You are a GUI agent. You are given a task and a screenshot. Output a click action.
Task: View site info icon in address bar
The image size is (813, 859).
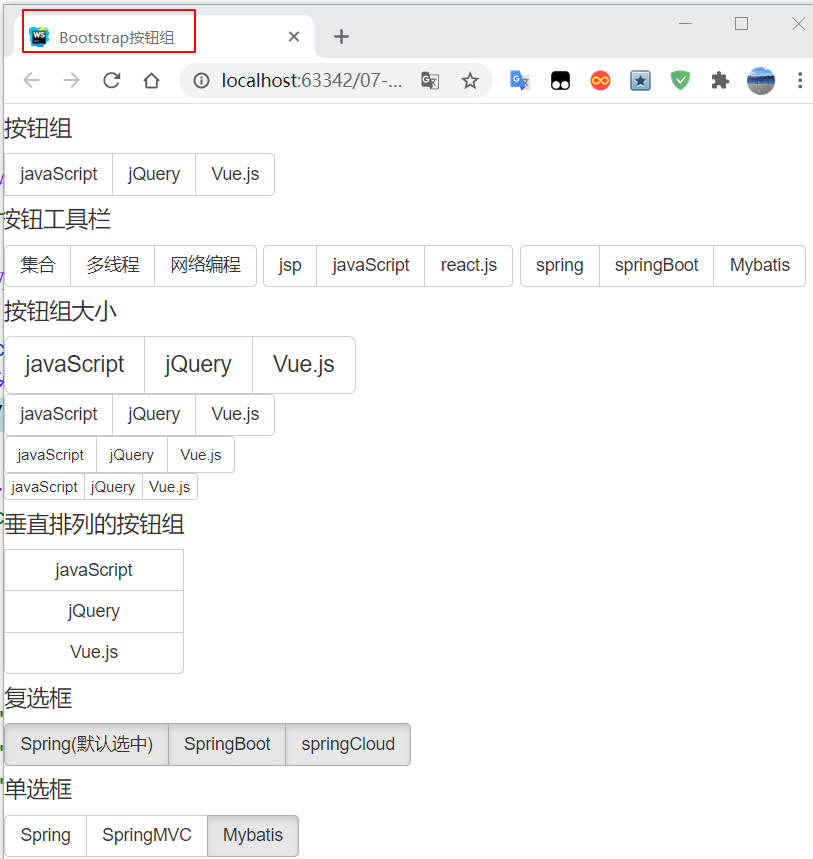click(x=202, y=81)
